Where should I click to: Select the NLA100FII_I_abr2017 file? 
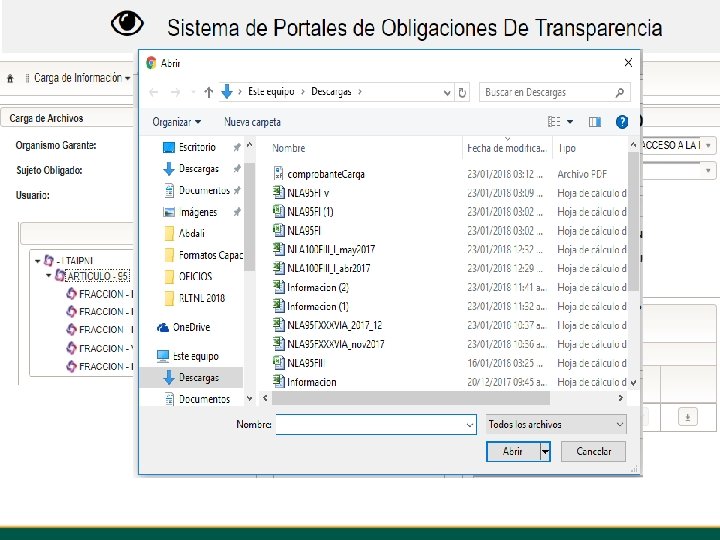328,268
